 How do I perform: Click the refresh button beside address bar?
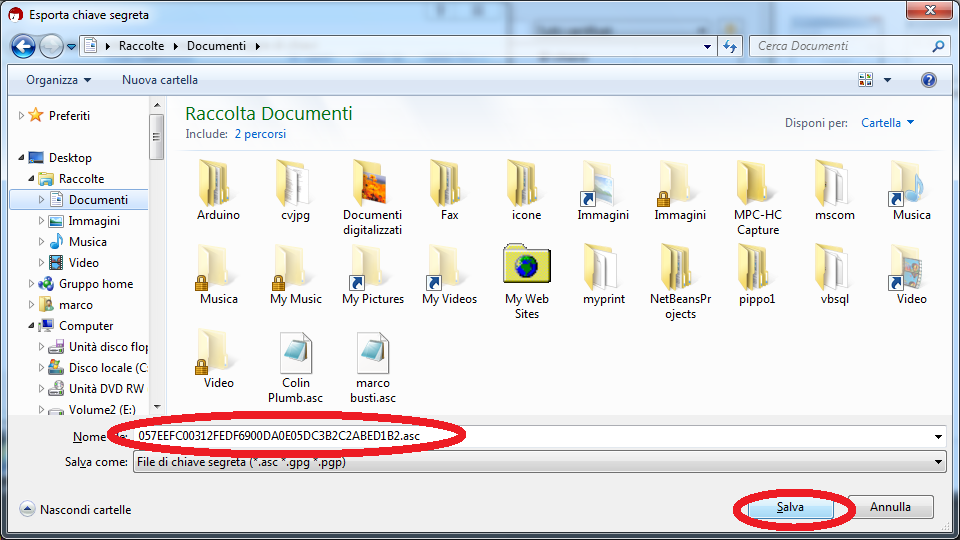tap(730, 46)
